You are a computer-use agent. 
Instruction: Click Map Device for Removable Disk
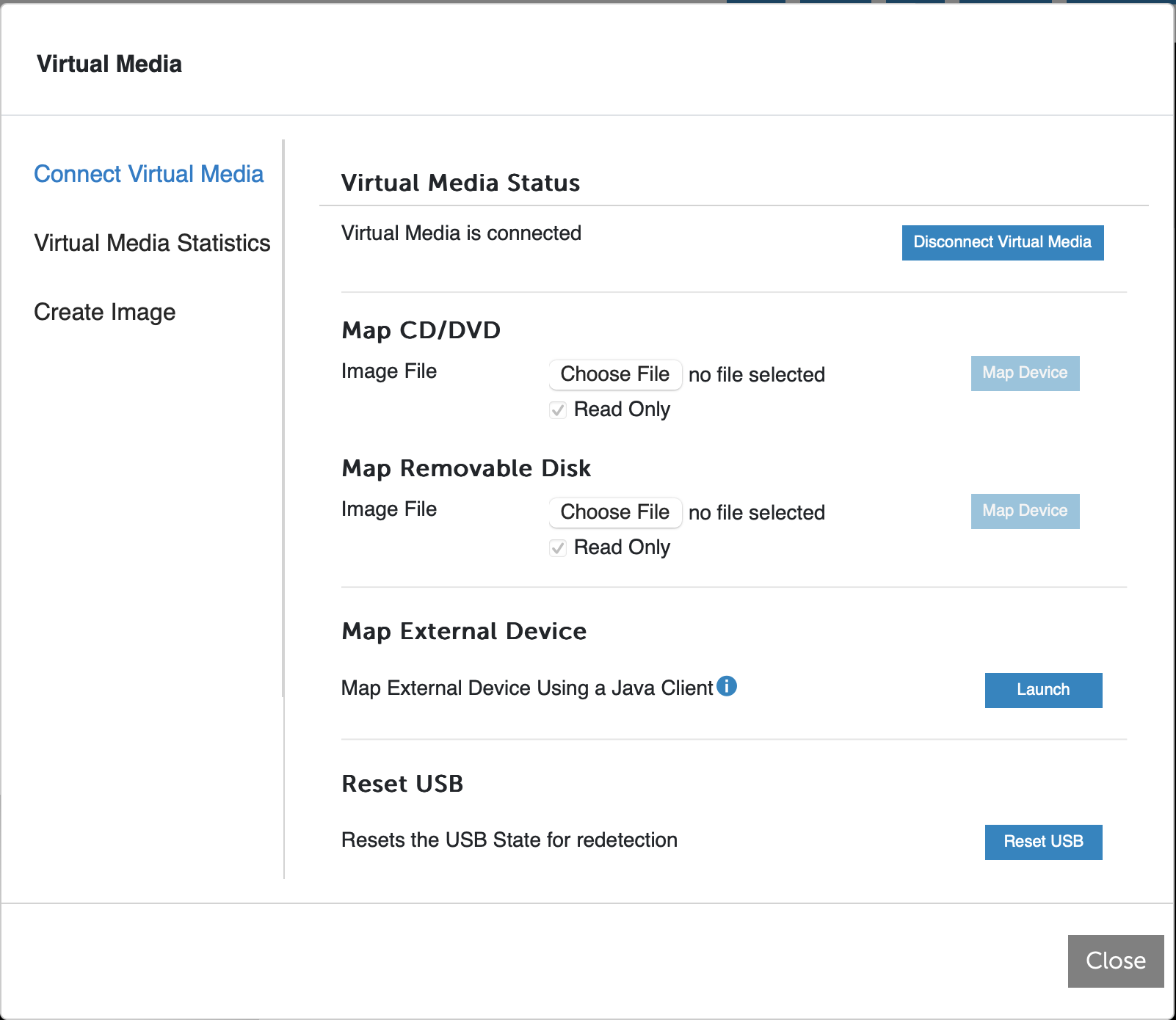coord(1024,511)
